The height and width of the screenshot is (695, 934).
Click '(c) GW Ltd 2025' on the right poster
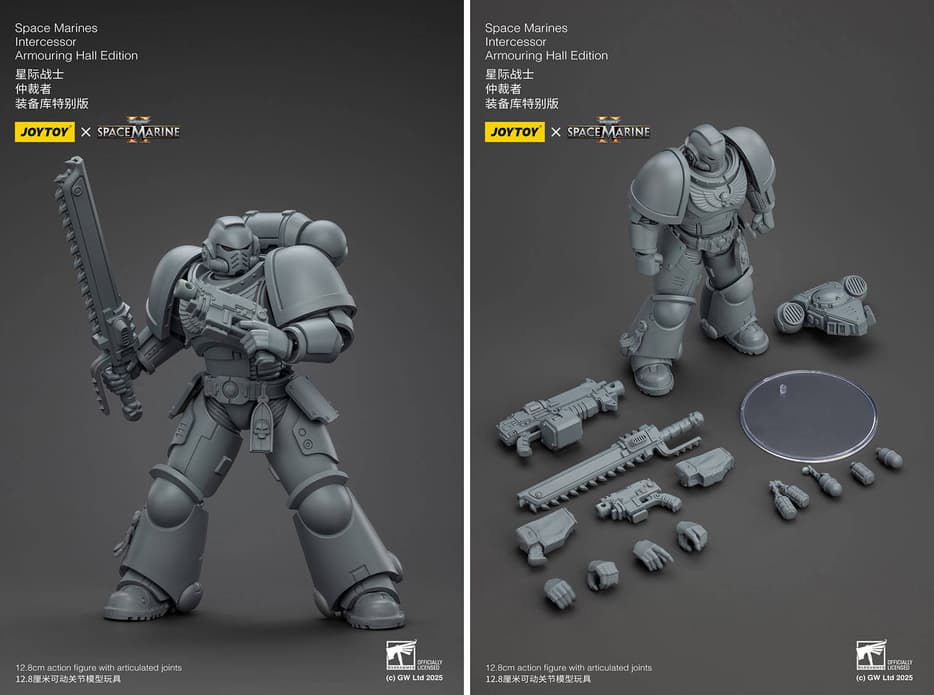884,677
